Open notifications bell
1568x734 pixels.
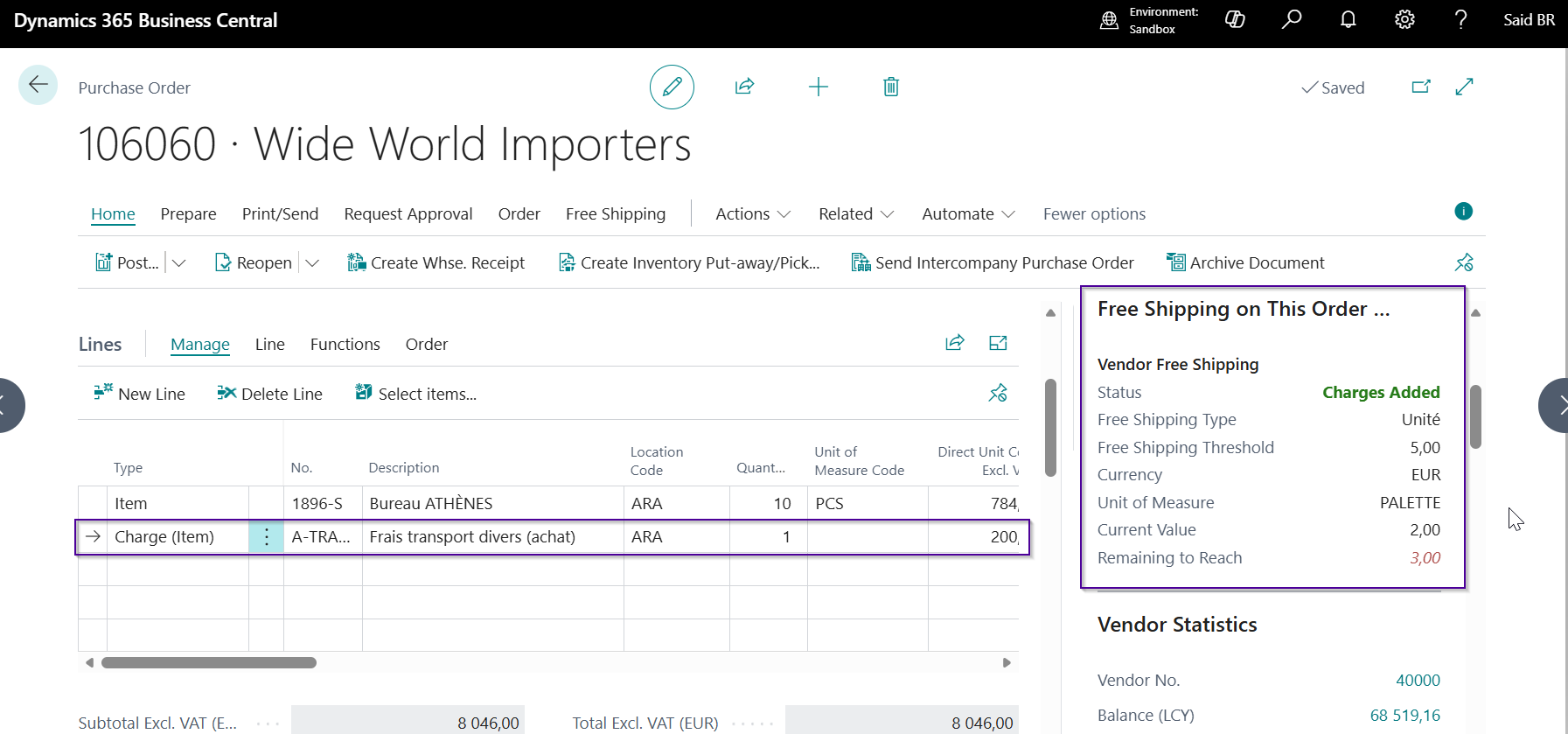tap(1348, 19)
